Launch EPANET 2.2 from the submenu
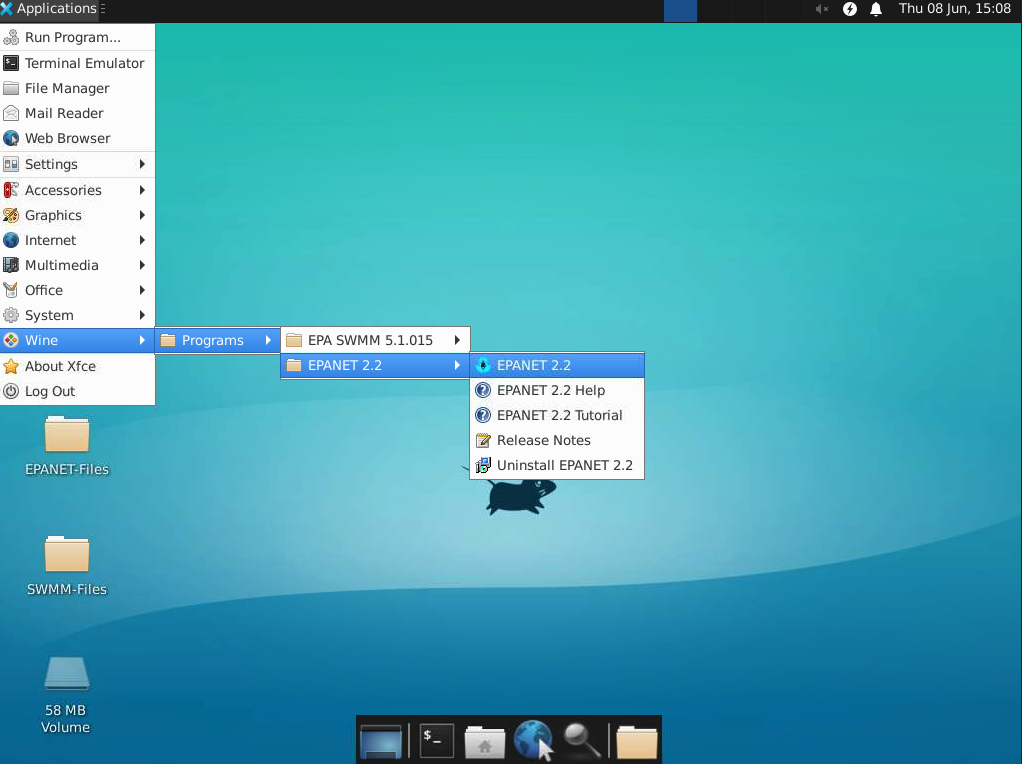 tap(557, 365)
